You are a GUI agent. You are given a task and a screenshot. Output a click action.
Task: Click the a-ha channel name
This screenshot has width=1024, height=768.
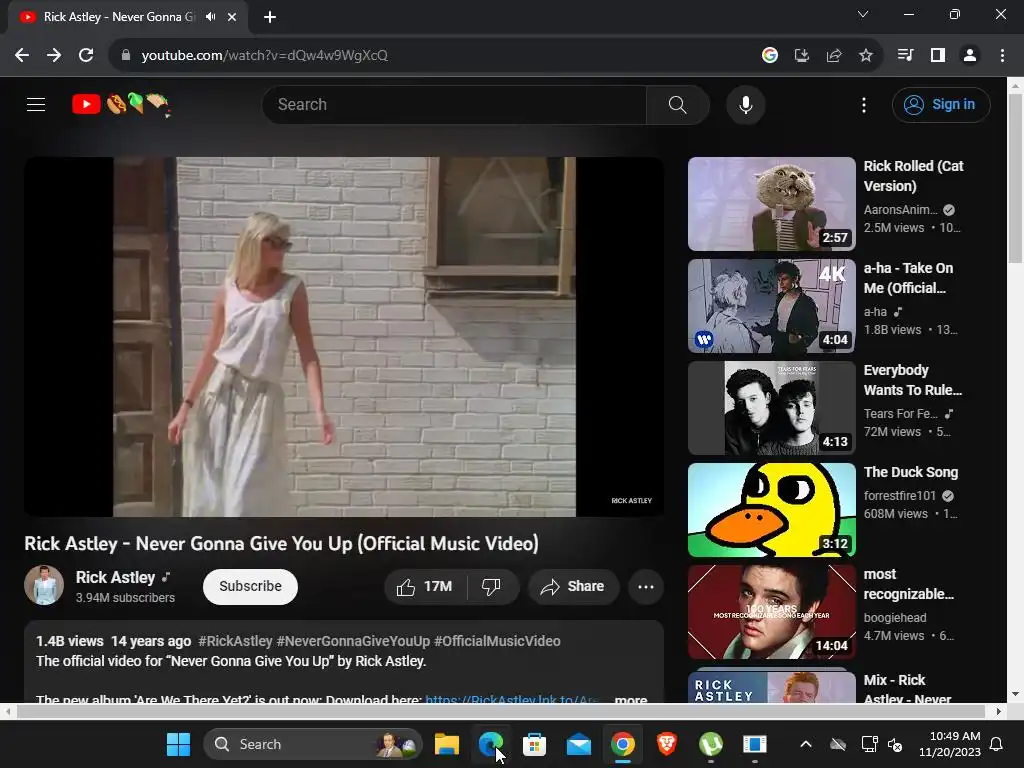point(875,312)
